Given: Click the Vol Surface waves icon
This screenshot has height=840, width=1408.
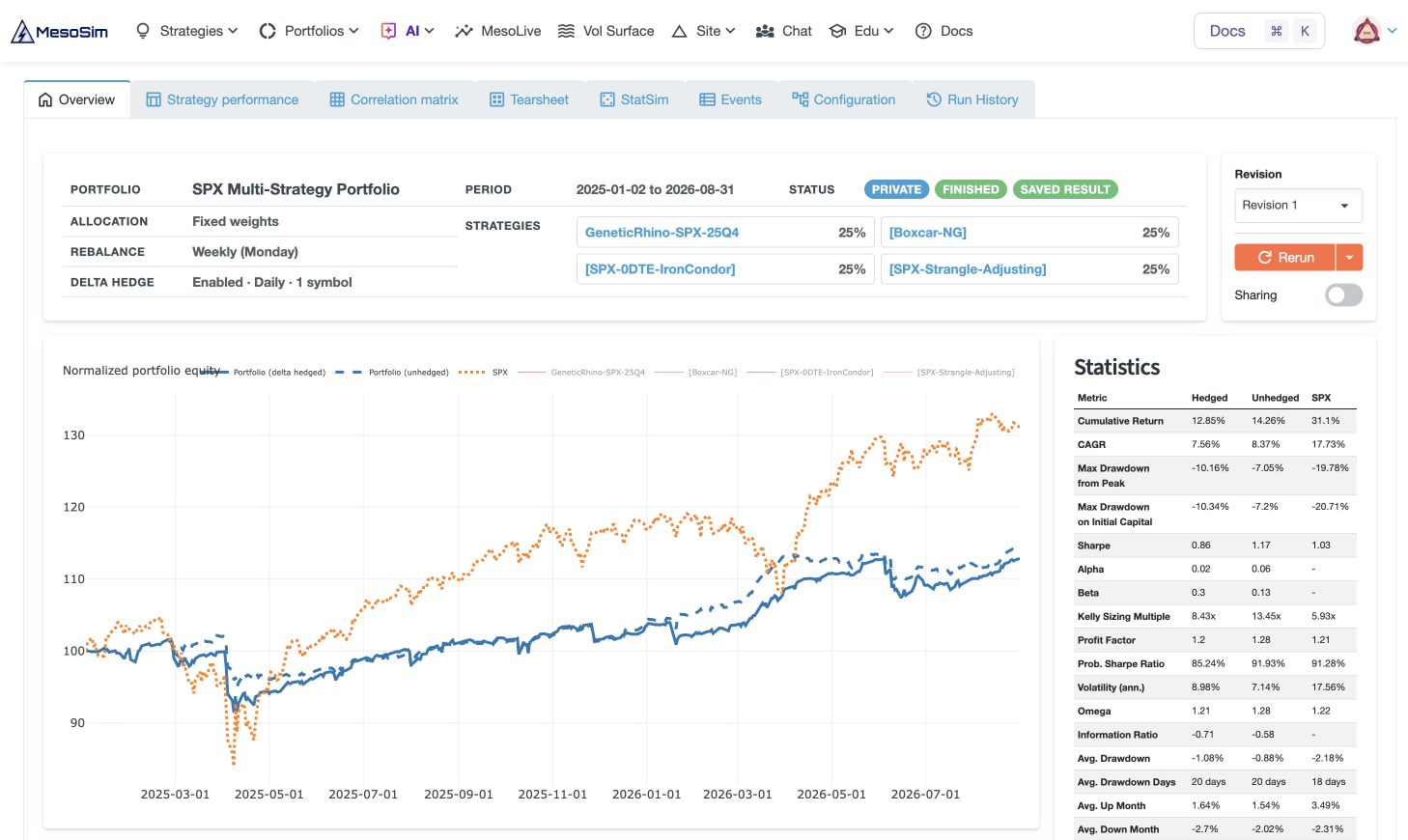Looking at the screenshot, I should [567, 31].
